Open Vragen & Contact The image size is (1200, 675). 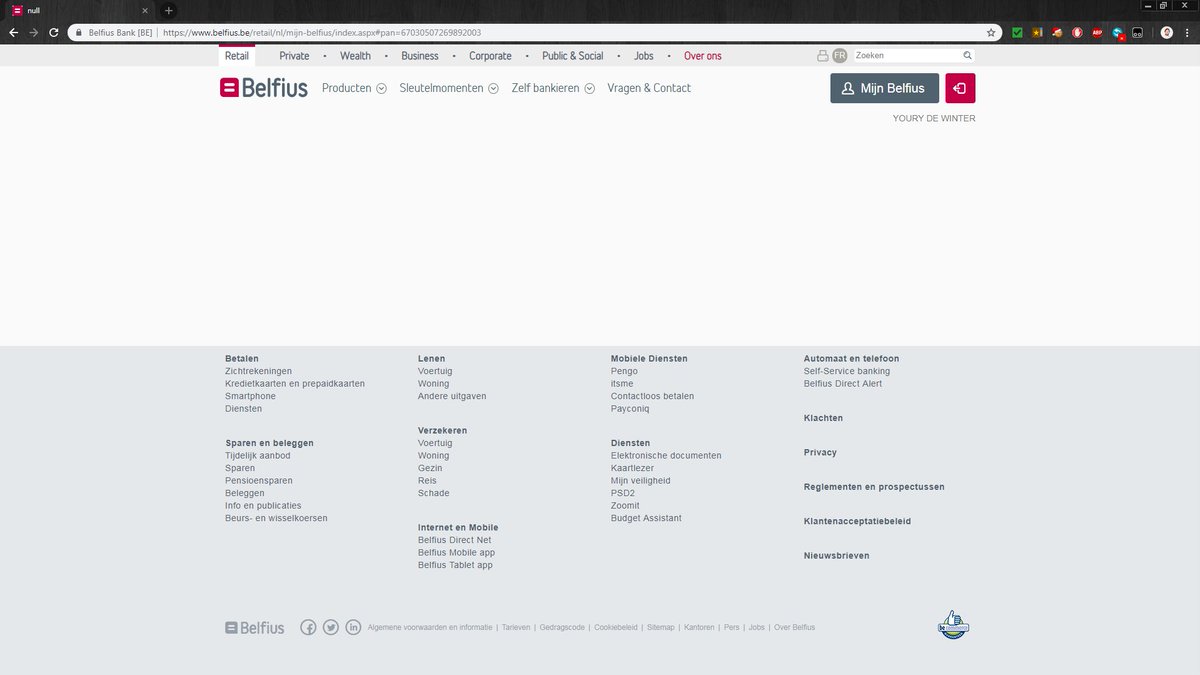click(649, 88)
